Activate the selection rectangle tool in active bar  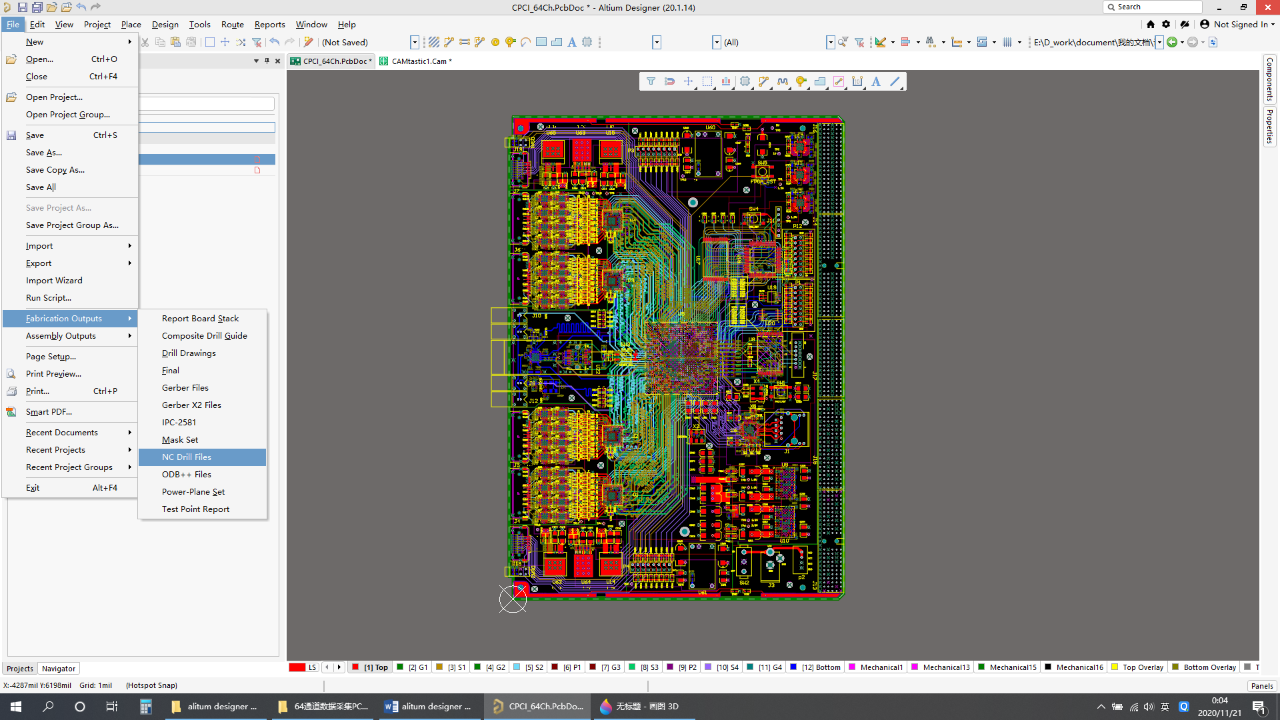(707, 81)
